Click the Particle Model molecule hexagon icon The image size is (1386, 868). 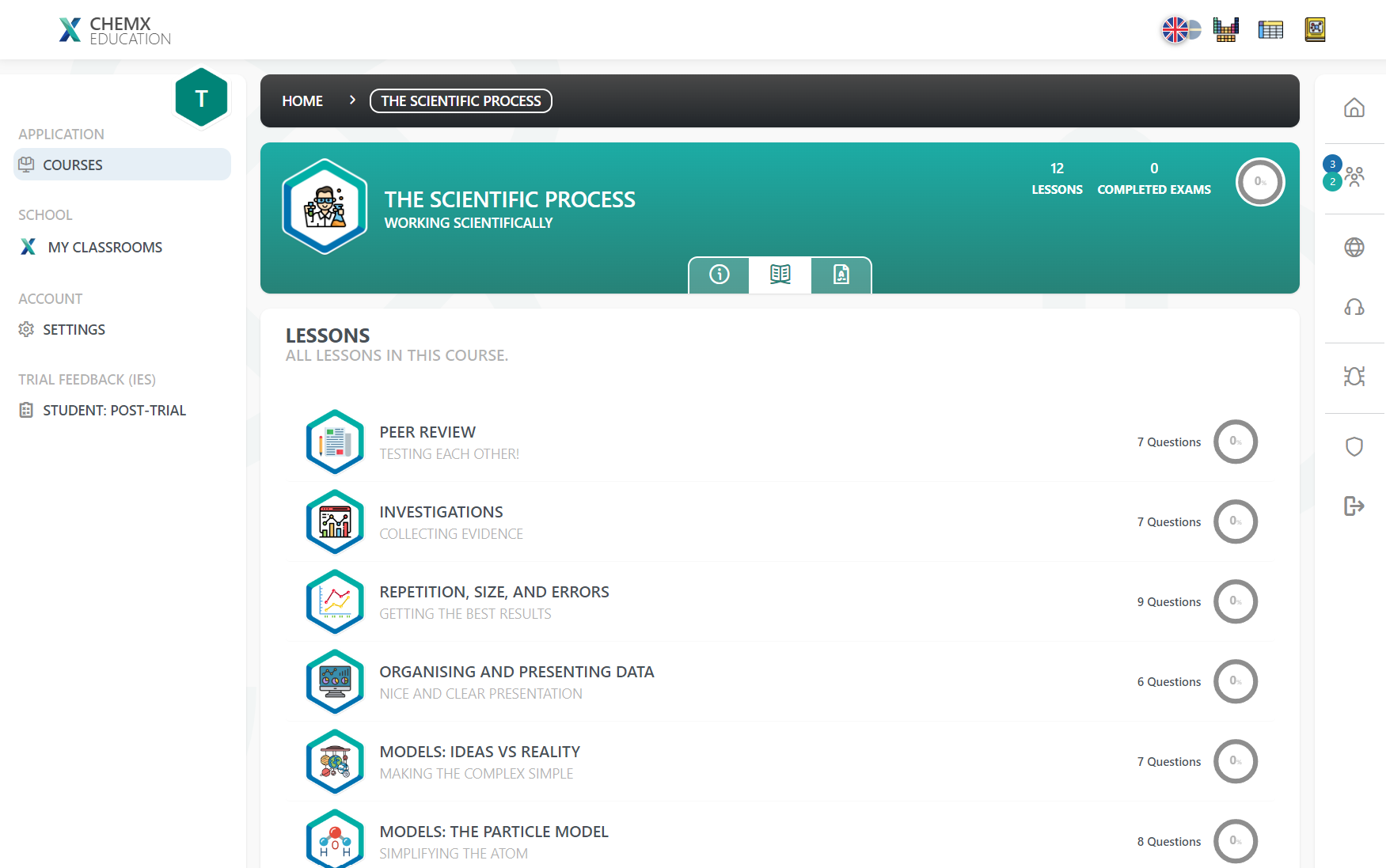click(335, 839)
